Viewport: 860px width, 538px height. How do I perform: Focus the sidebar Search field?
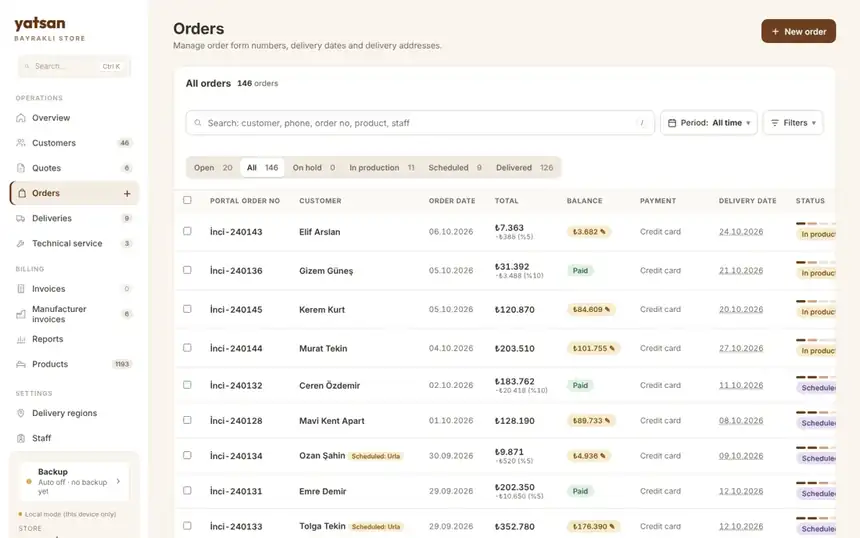[x=74, y=66]
